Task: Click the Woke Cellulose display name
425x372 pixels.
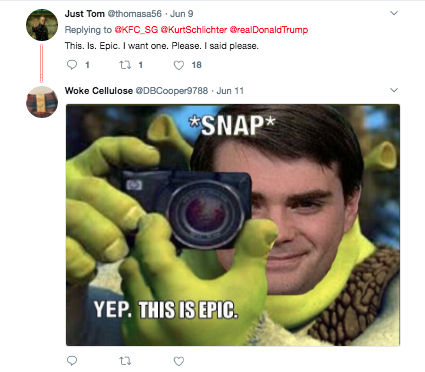Action: pyautogui.click(x=99, y=91)
